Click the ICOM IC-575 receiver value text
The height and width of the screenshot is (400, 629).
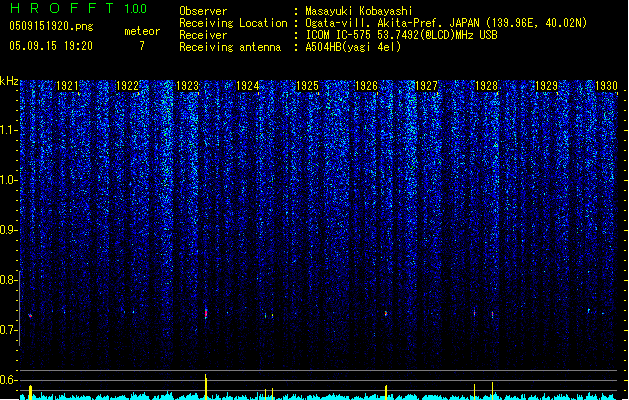click(x=402, y=35)
